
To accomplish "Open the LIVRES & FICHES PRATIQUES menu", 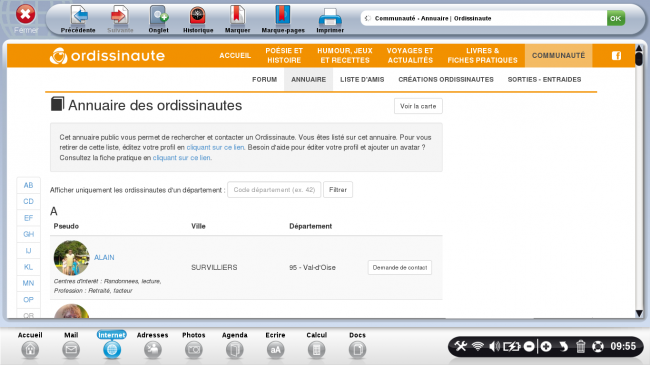I will click(x=483, y=56).
